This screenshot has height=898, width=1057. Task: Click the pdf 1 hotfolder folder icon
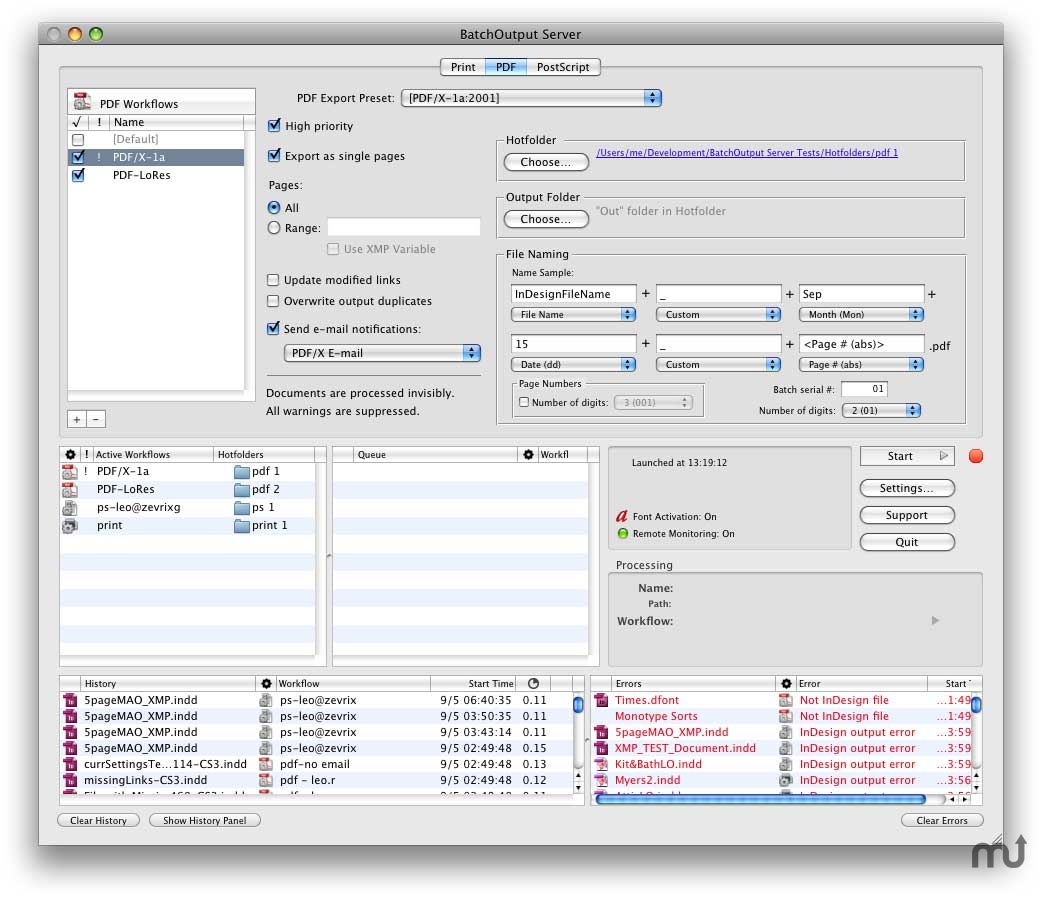pos(241,472)
